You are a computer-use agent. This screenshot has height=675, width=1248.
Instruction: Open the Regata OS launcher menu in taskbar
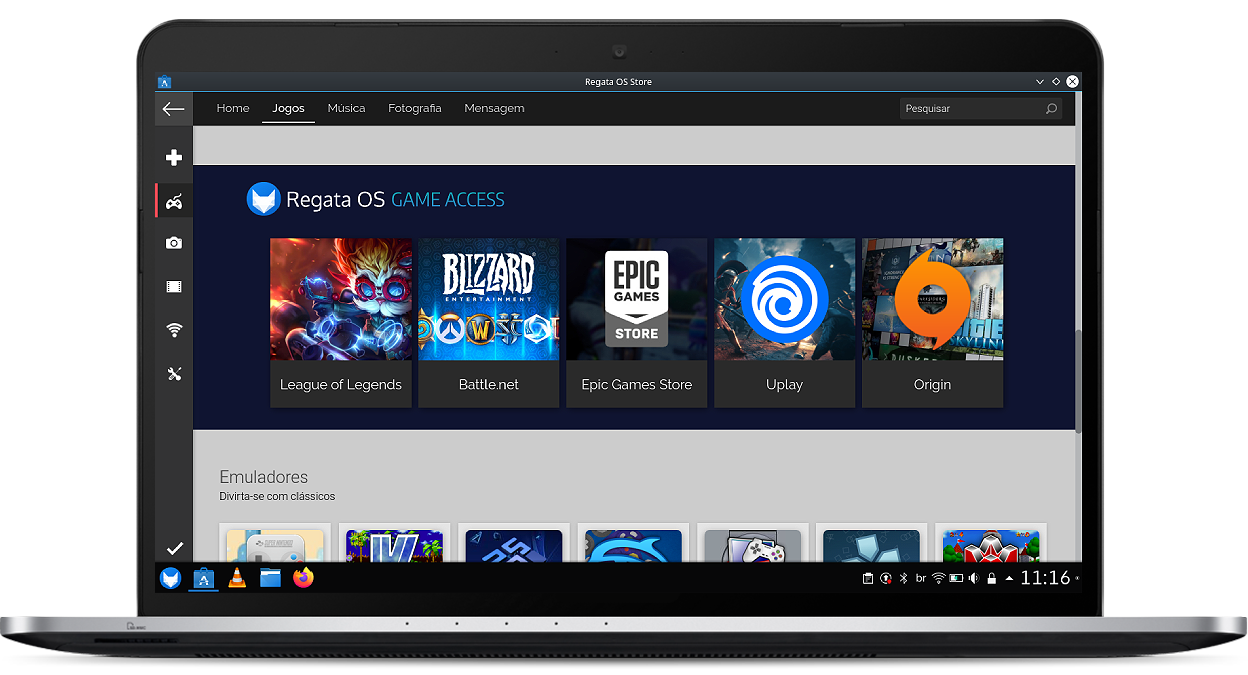[171, 578]
